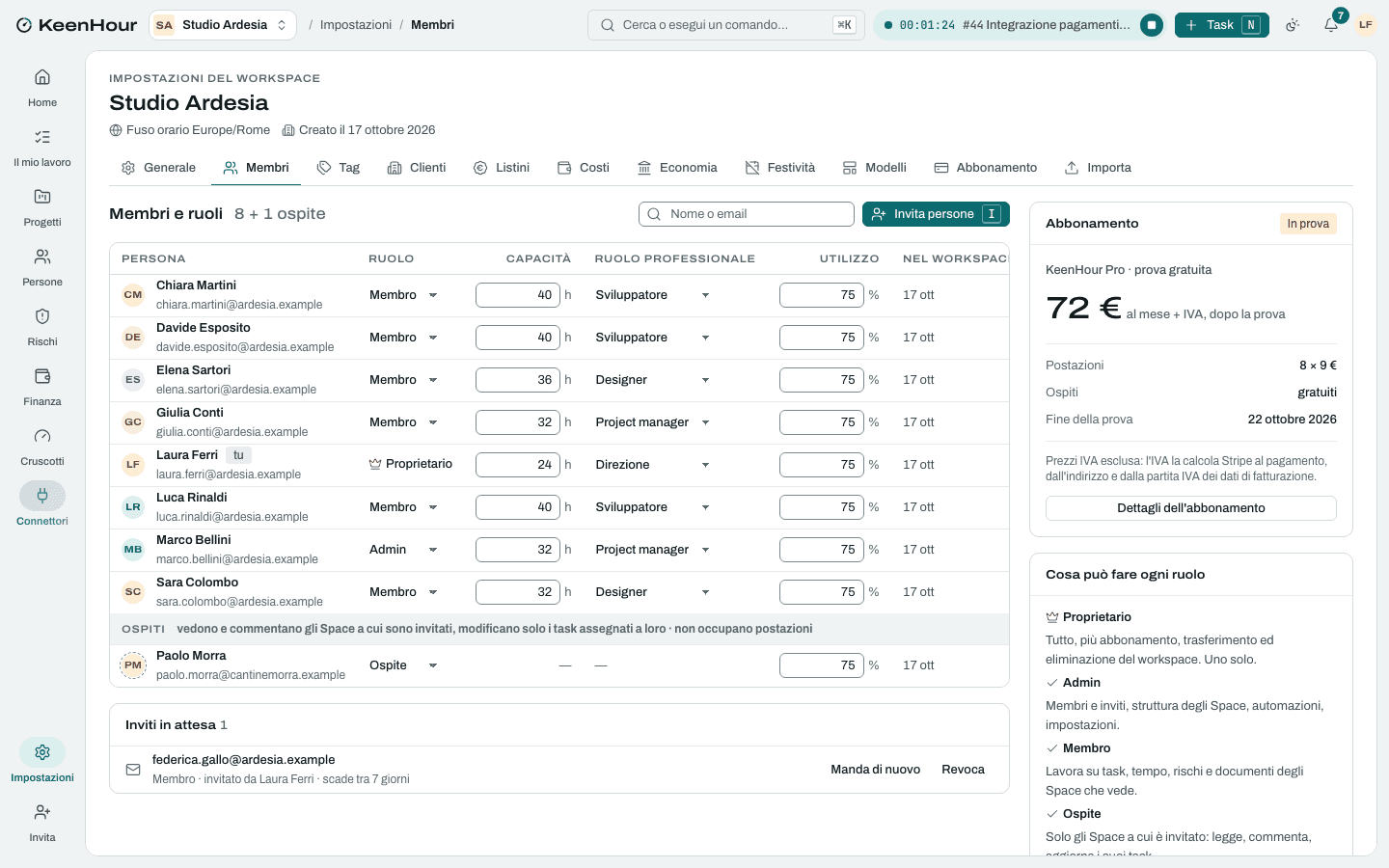Screen dimensions: 1389x868
Task: Click luca.rinaldi@ardesia.example email text
Action: click(232, 517)
